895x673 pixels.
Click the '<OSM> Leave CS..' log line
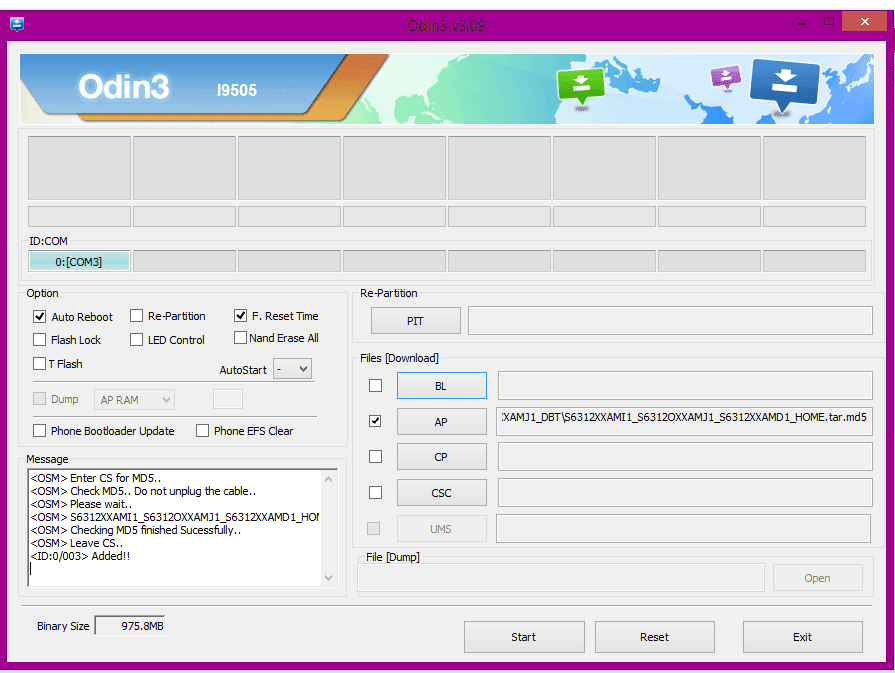click(76, 543)
